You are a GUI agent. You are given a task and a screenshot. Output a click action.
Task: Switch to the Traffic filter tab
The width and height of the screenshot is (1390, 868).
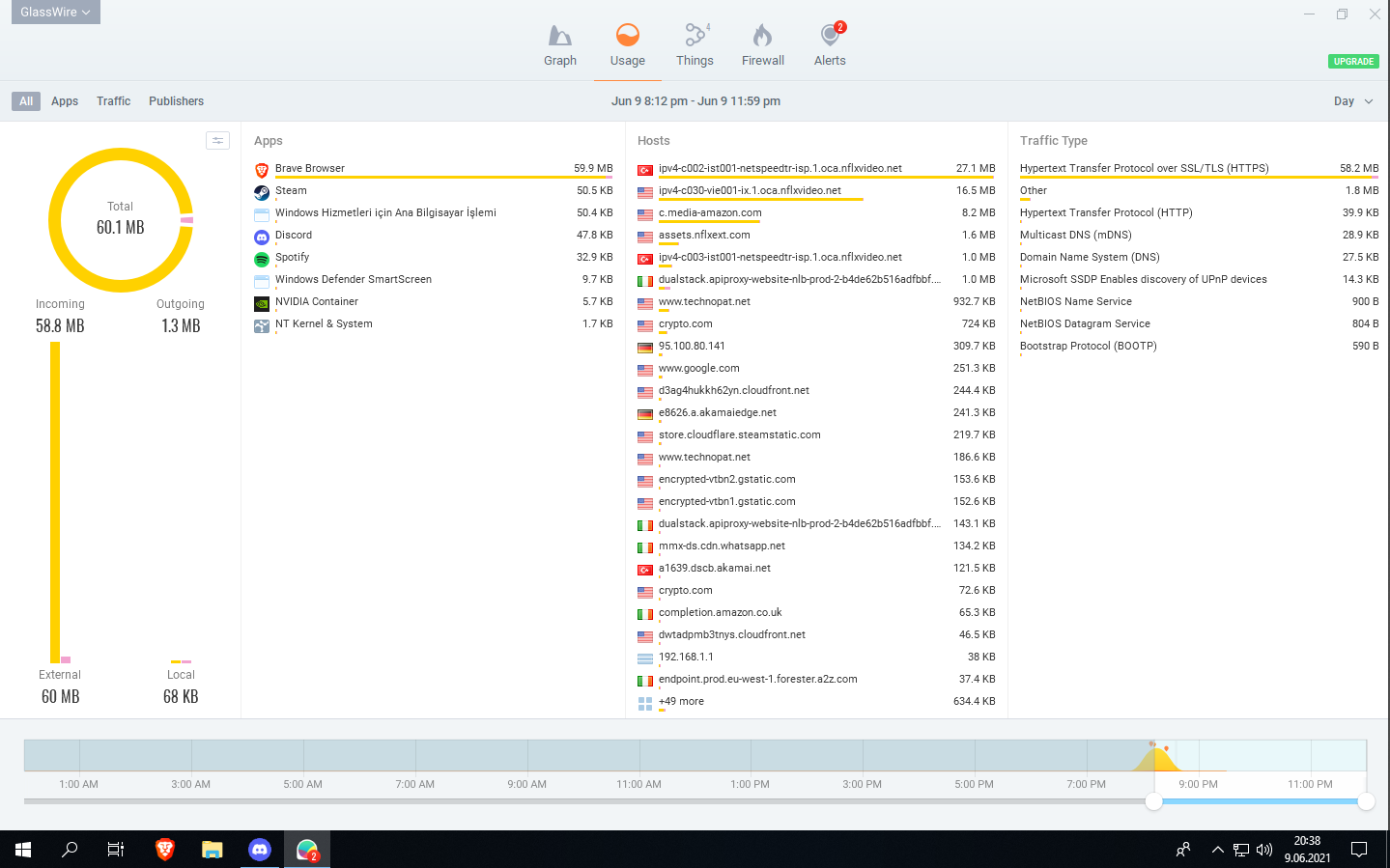[113, 101]
